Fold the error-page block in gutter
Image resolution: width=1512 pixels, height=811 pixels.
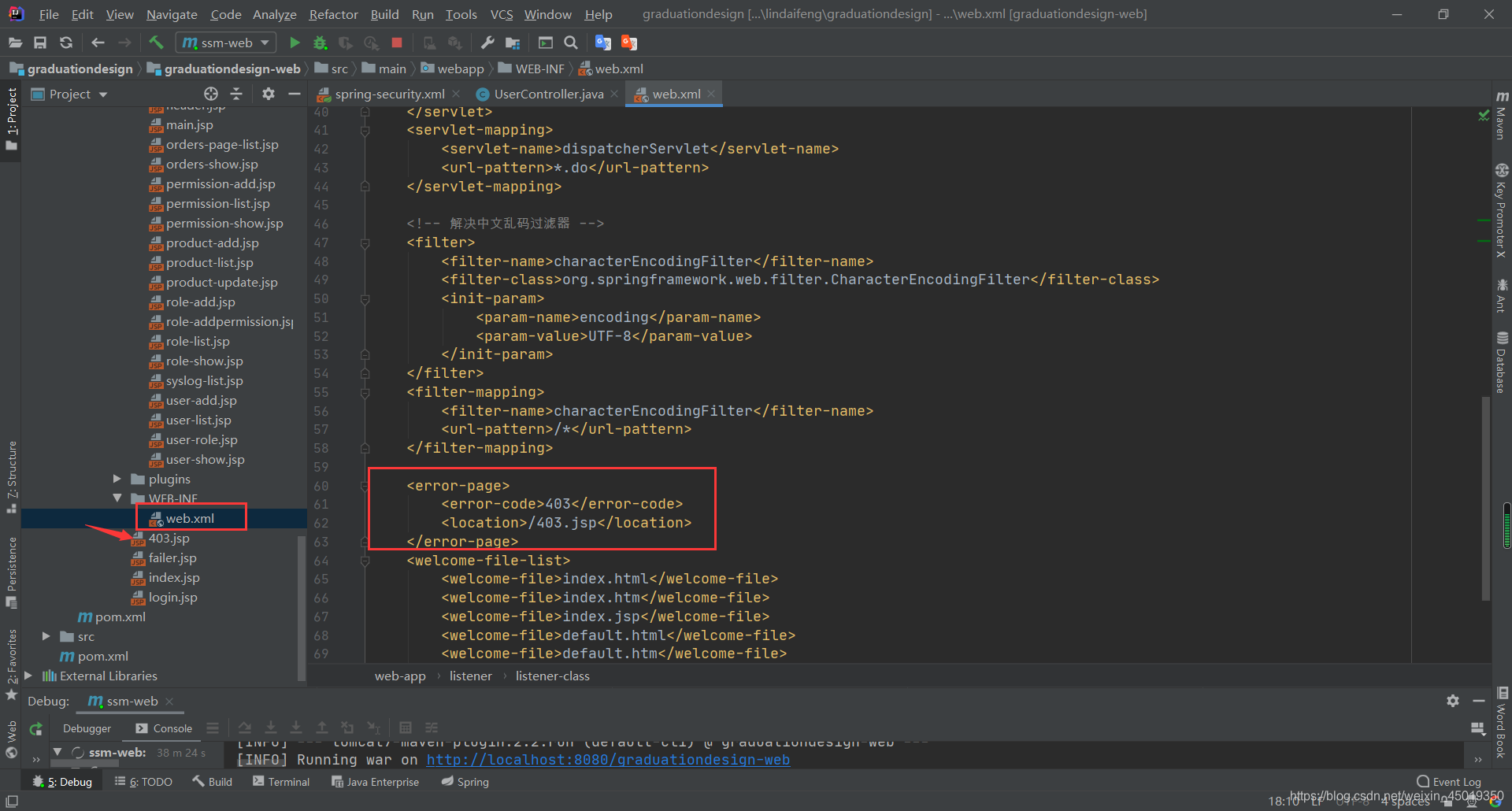point(365,486)
